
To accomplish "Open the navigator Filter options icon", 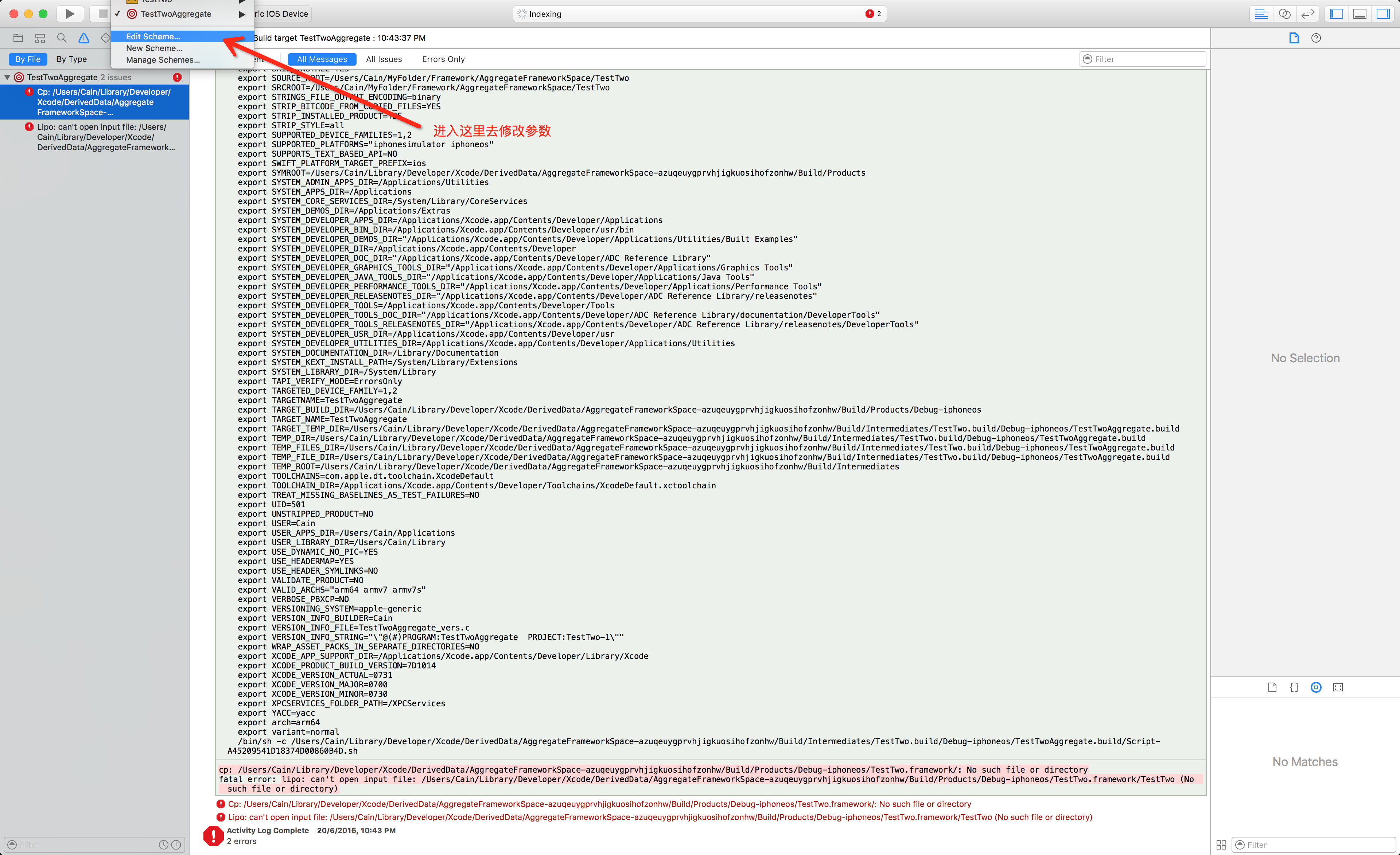I will 12,845.
